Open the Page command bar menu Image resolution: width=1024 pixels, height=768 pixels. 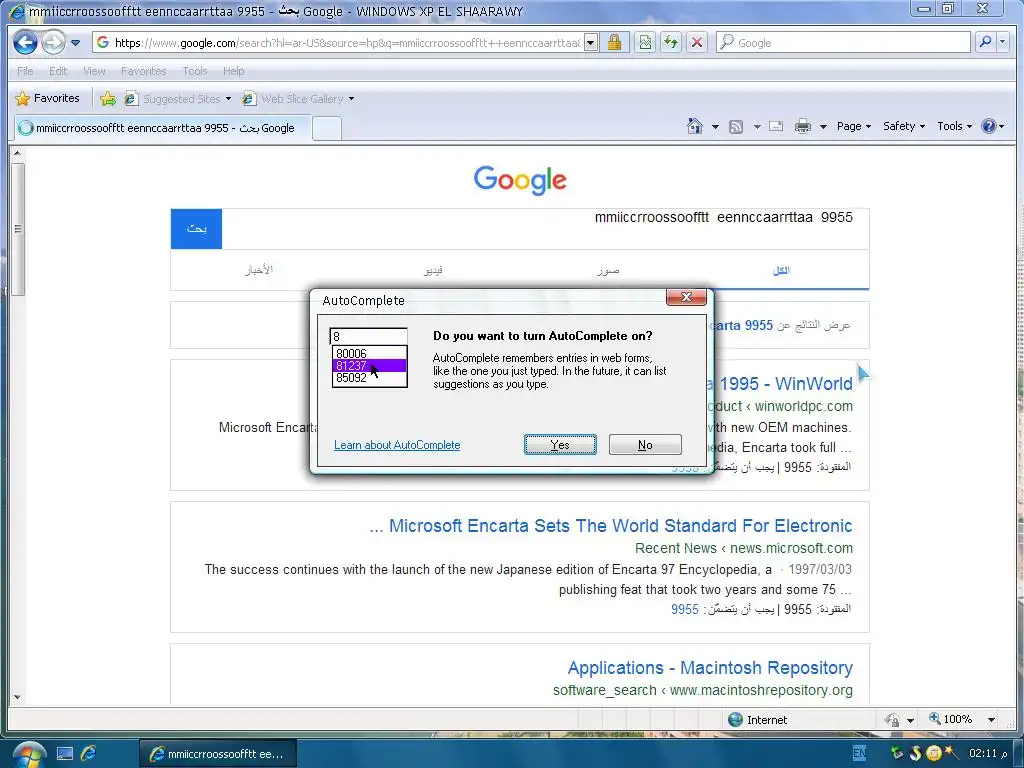[854, 127]
